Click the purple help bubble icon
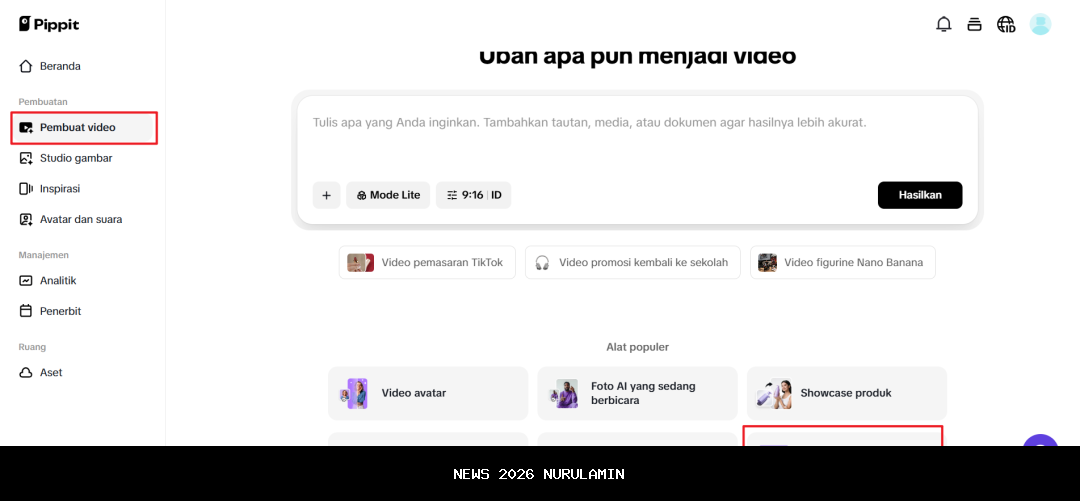This screenshot has height=501, width=1080. click(1040, 444)
